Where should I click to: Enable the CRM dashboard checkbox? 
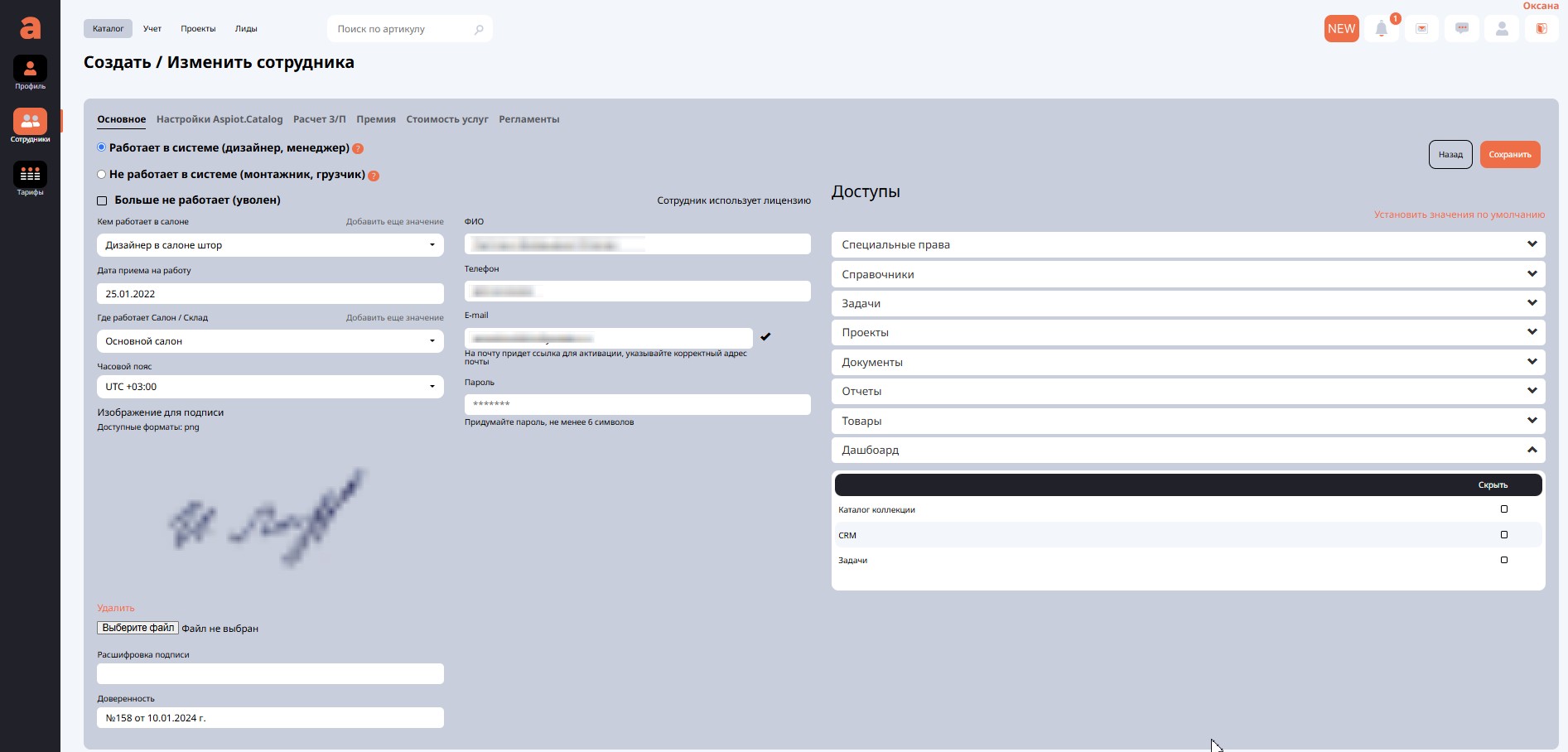pos(1504,535)
